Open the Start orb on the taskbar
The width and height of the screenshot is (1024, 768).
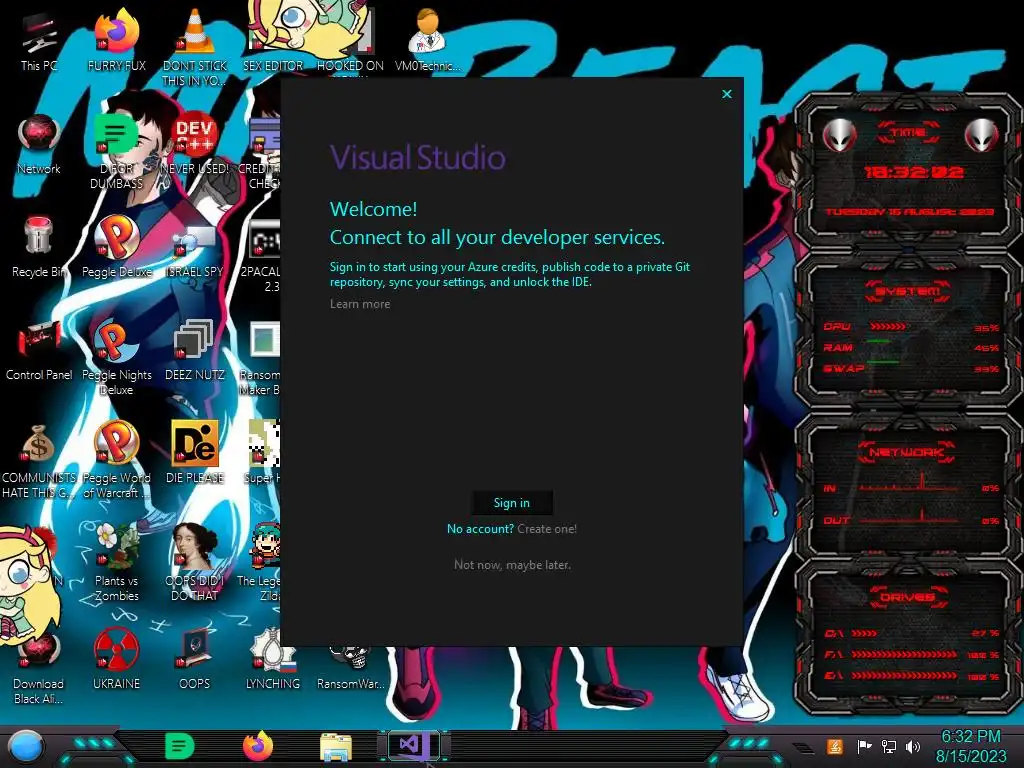[25, 746]
